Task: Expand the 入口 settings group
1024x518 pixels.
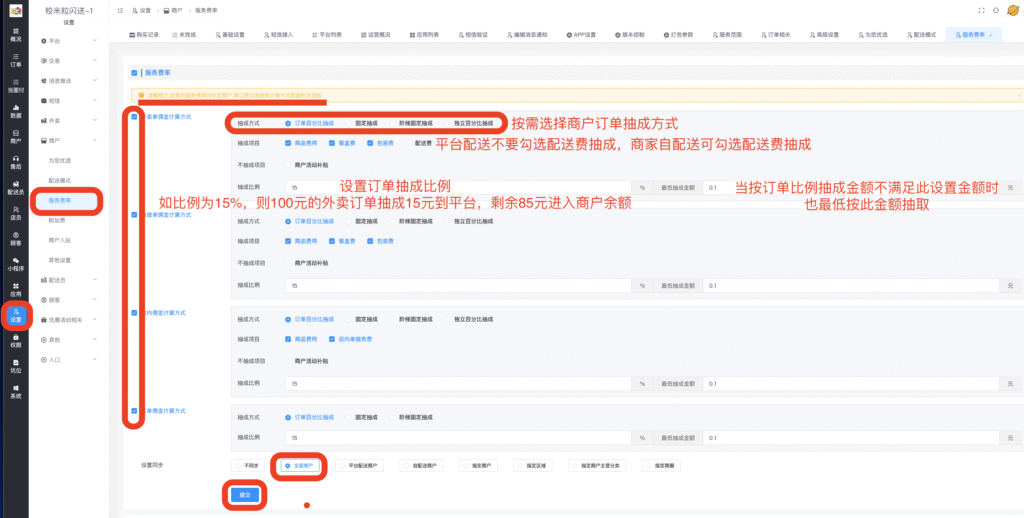Action: coord(69,359)
